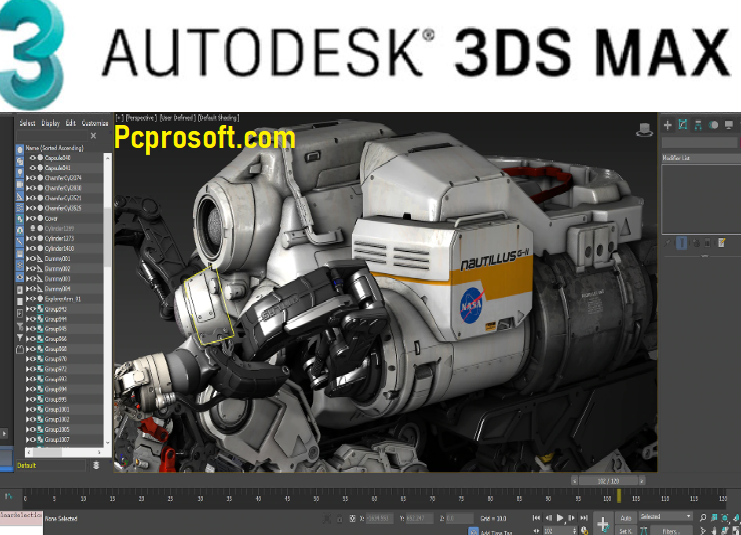Open the Motion command panel tab
Viewport: 741px width, 535px height.
714,125
